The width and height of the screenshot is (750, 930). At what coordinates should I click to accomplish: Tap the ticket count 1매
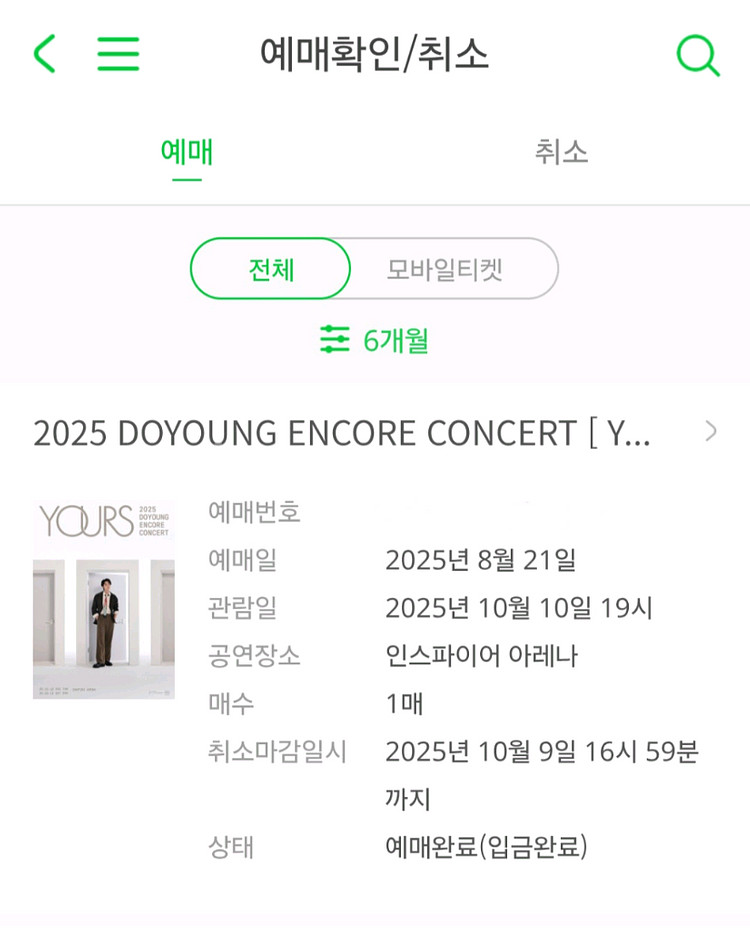404,704
